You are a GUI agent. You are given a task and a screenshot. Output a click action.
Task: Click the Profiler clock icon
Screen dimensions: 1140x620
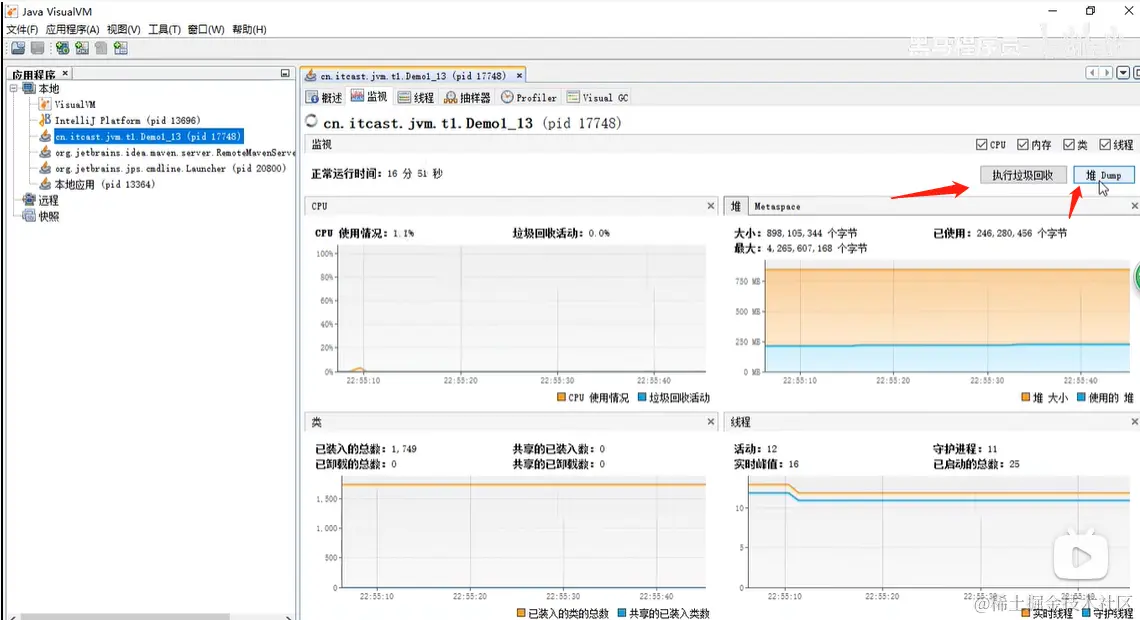click(x=507, y=97)
